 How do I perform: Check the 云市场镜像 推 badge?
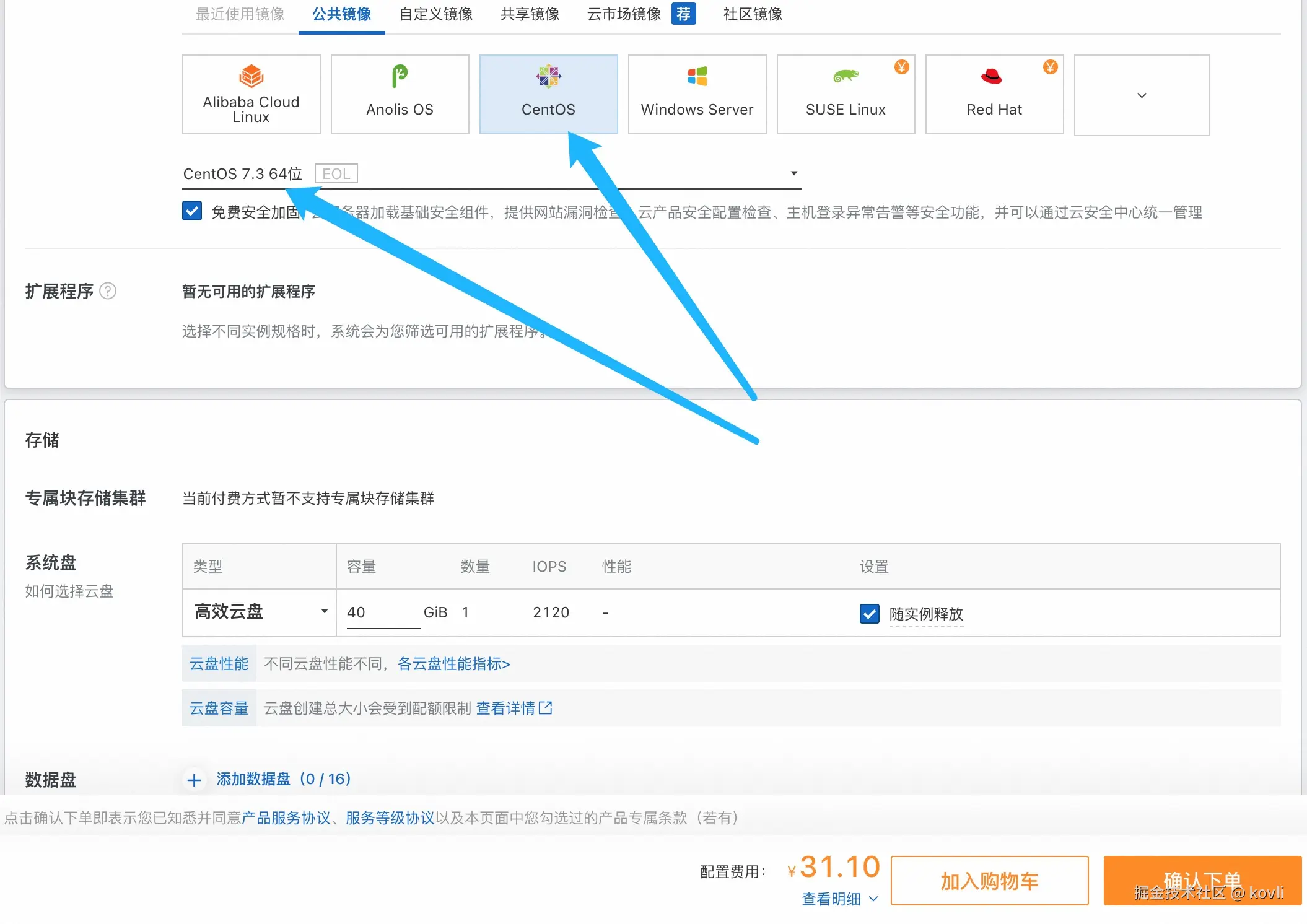tap(684, 14)
